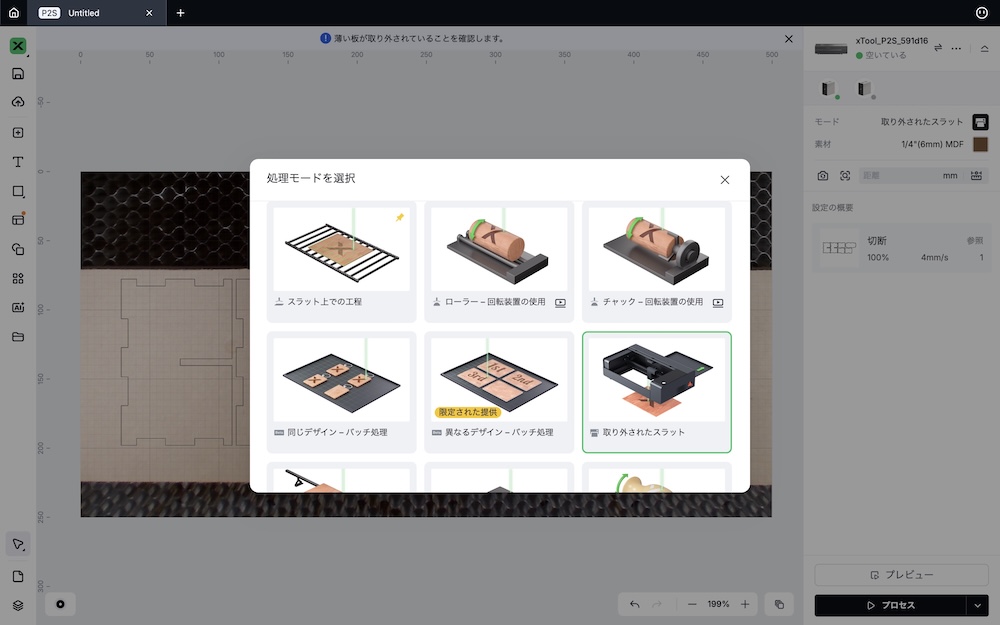Open the history clock icon at top-right

coord(981,11)
